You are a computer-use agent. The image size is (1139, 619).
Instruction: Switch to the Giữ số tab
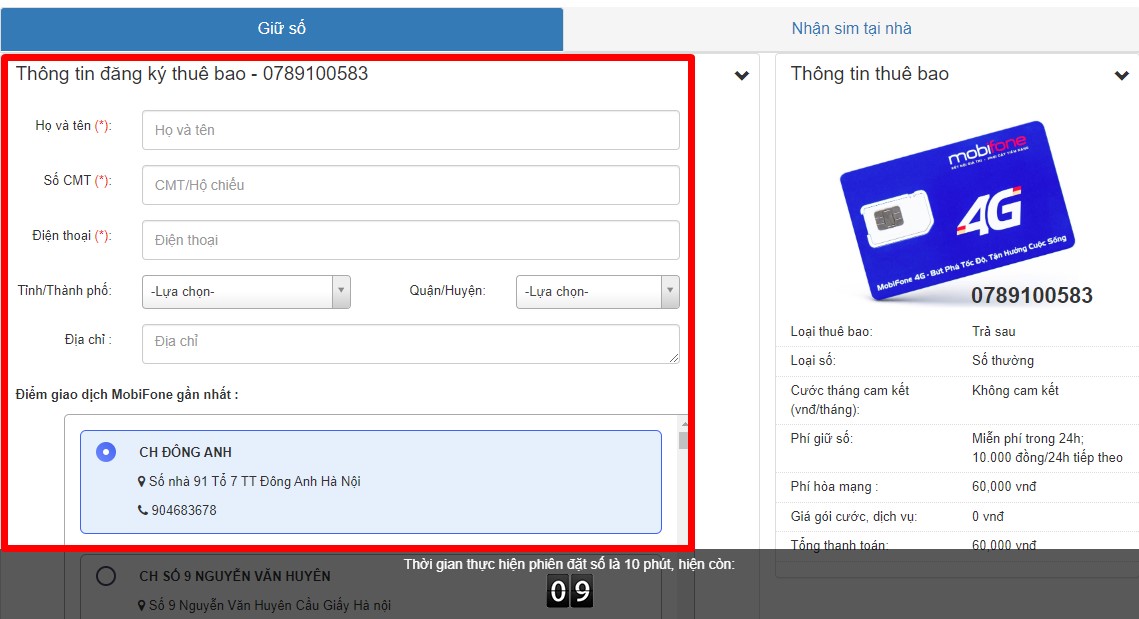coord(281,29)
